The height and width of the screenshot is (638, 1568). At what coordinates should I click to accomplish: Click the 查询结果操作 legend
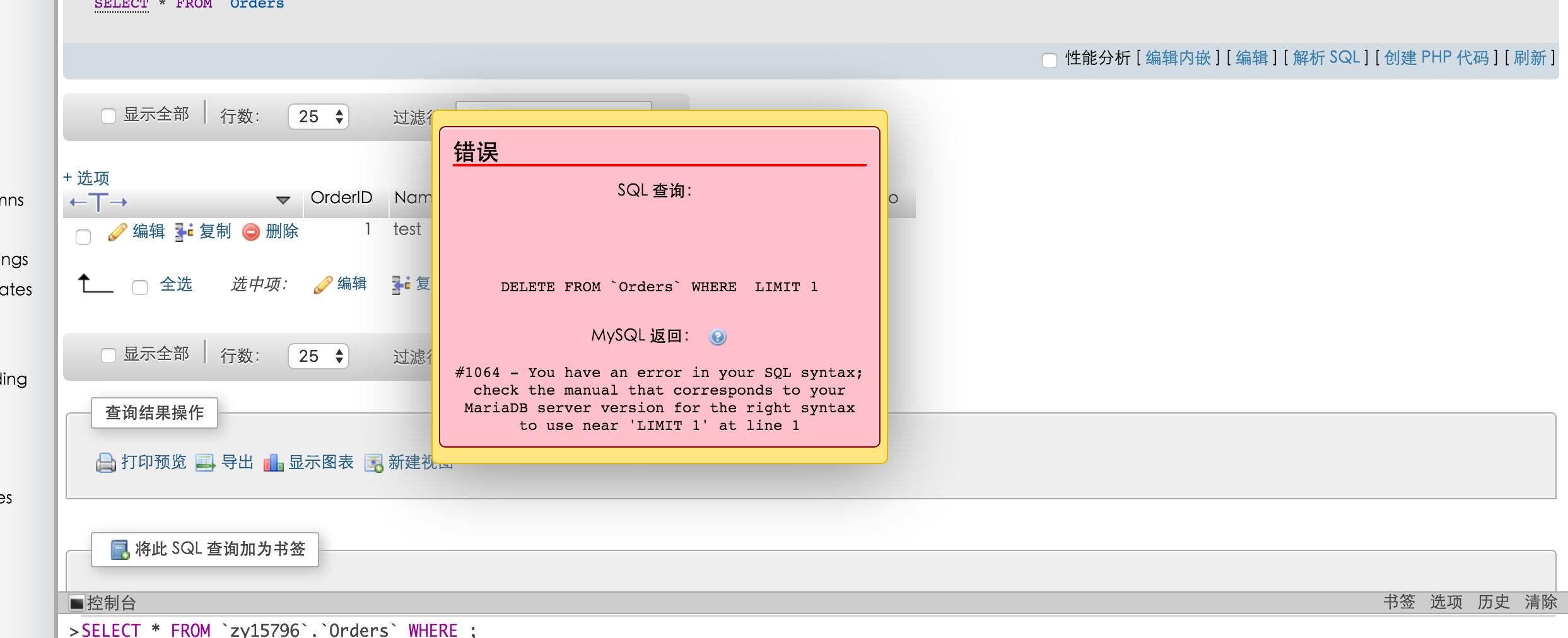pos(155,413)
